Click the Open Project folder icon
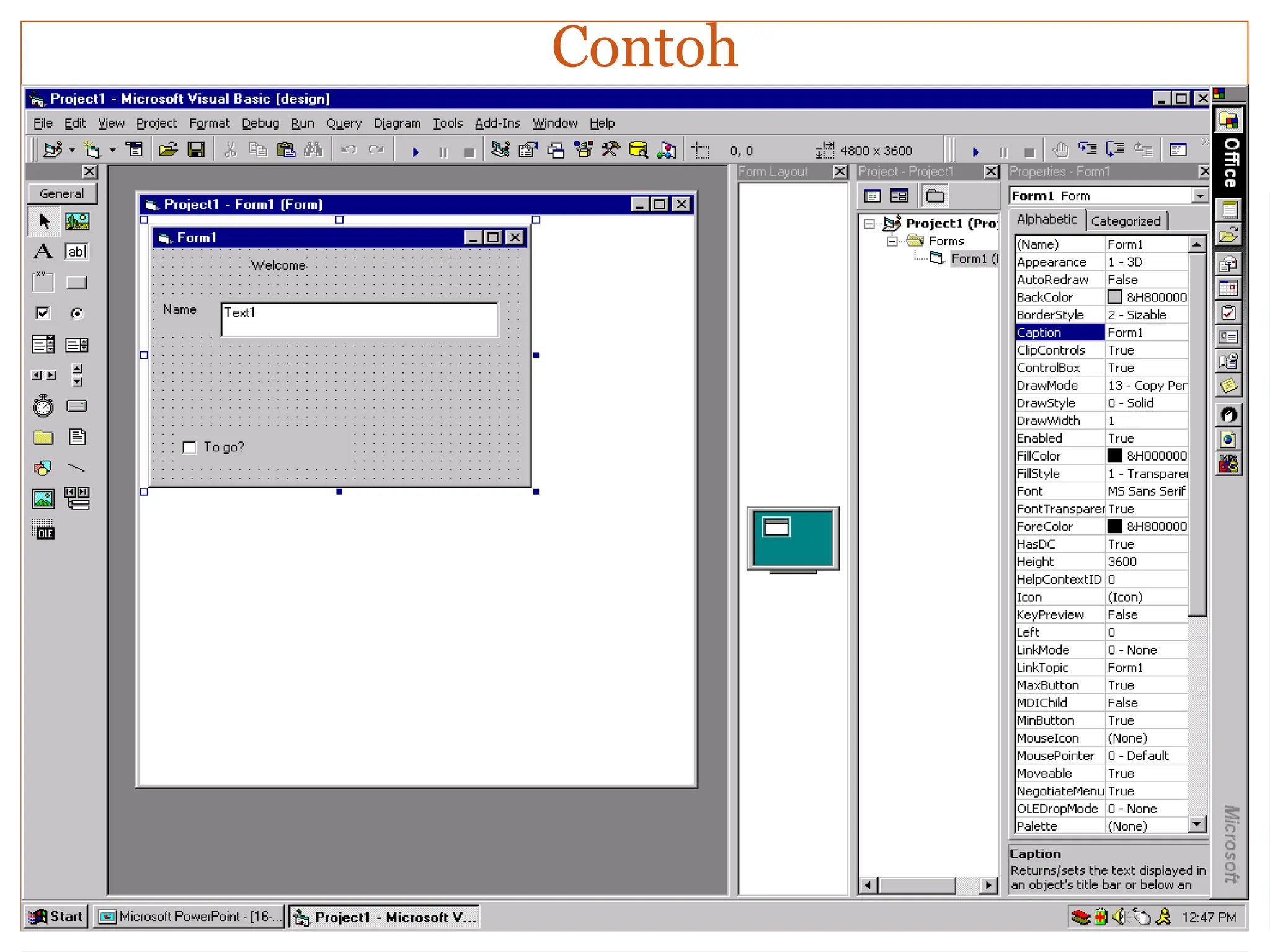The image size is (1270, 952). (x=167, y=150)
